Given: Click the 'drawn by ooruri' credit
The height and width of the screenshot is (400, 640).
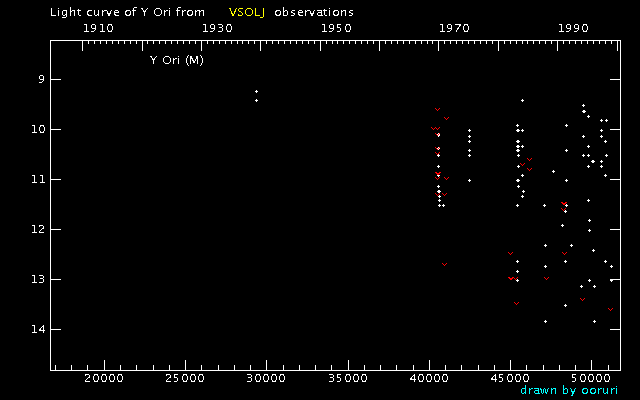Looking at the screenshot, I should click(569, 390).
